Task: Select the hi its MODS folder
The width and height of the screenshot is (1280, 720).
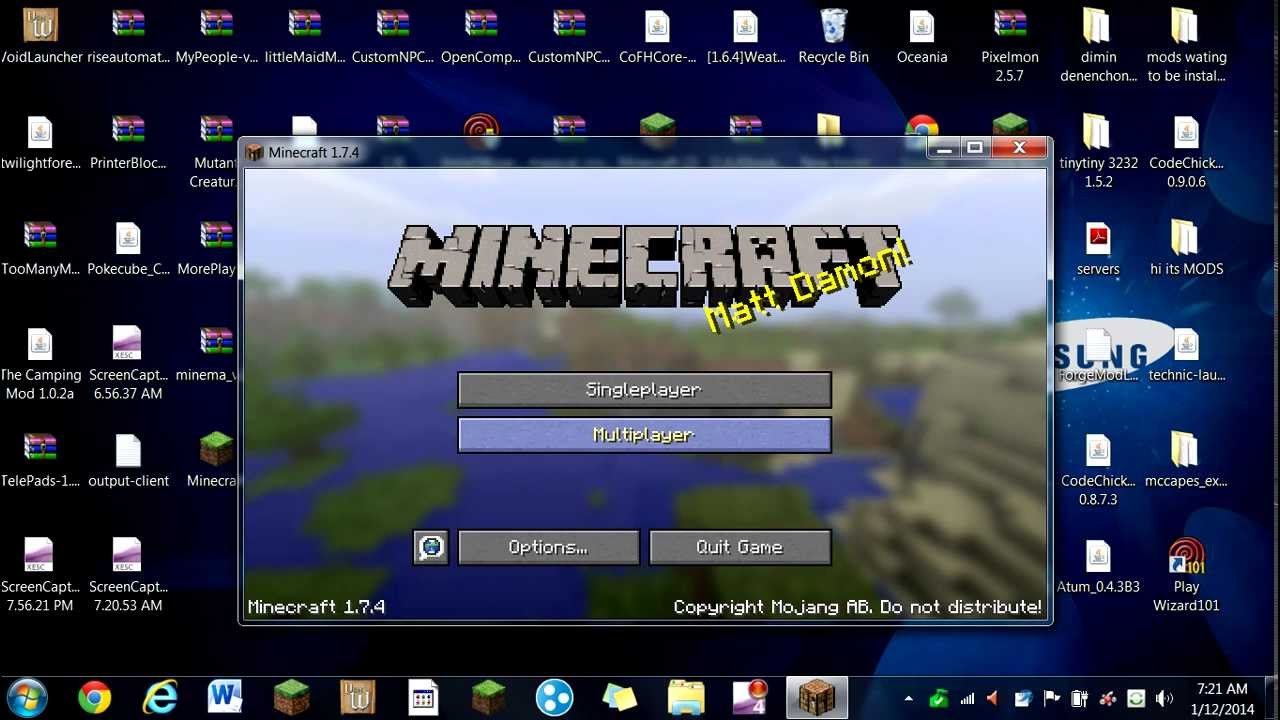Action: [1186, 248]
